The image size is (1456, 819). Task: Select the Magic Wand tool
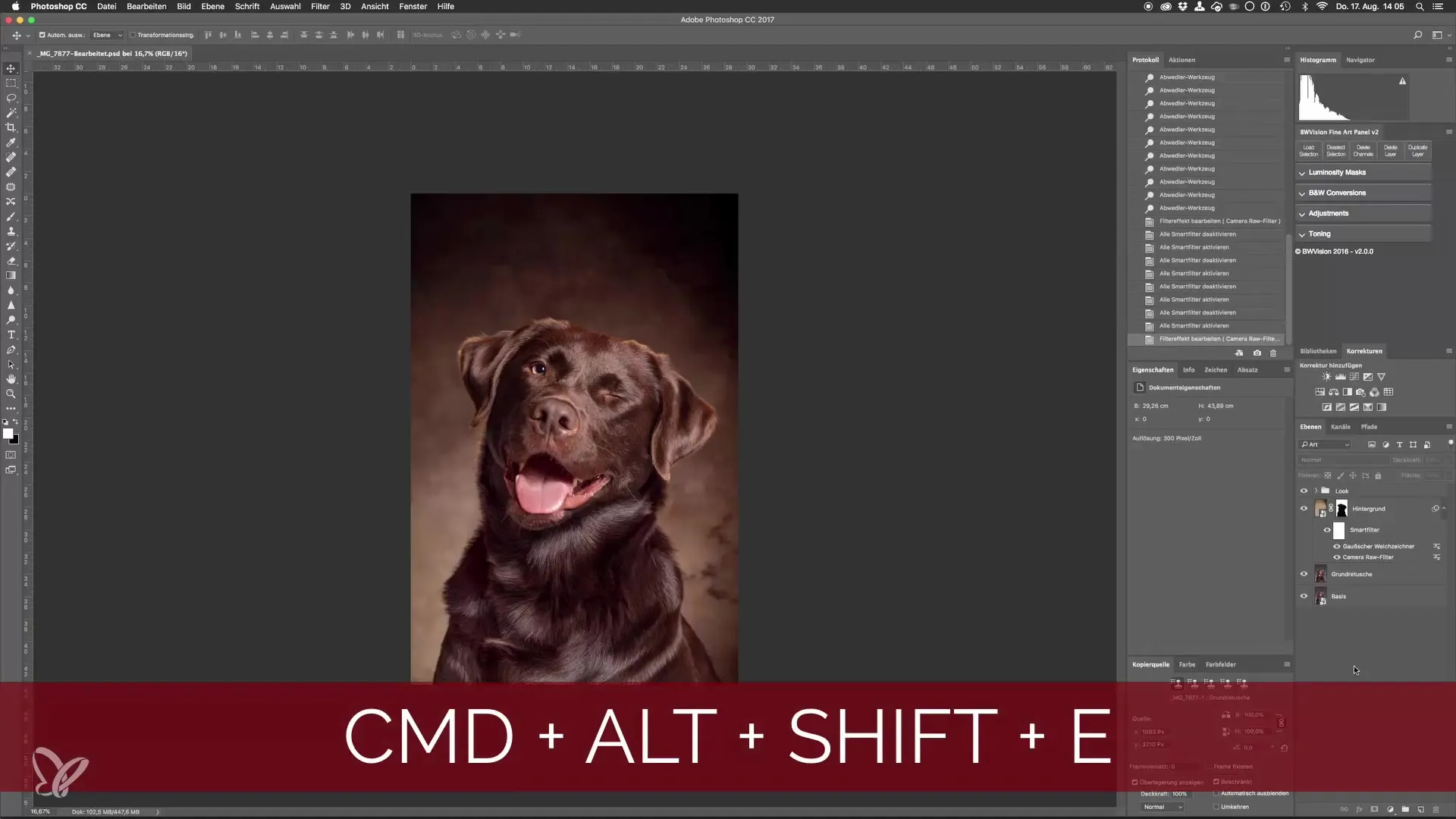point(11,113)
